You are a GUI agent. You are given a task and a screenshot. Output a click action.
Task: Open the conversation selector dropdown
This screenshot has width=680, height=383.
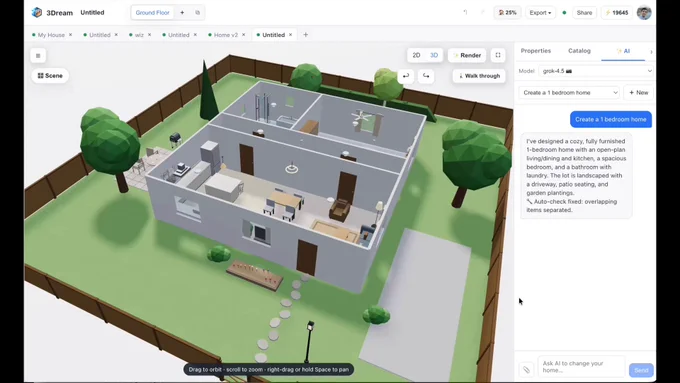[x=569, y=92]
